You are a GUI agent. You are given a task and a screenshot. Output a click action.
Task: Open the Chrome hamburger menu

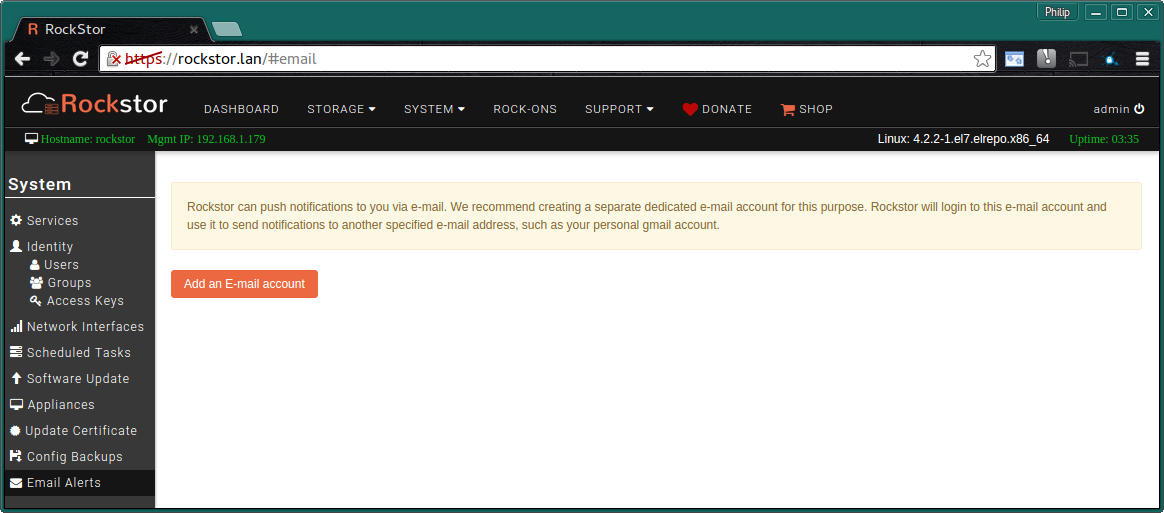pos(1142,59)
